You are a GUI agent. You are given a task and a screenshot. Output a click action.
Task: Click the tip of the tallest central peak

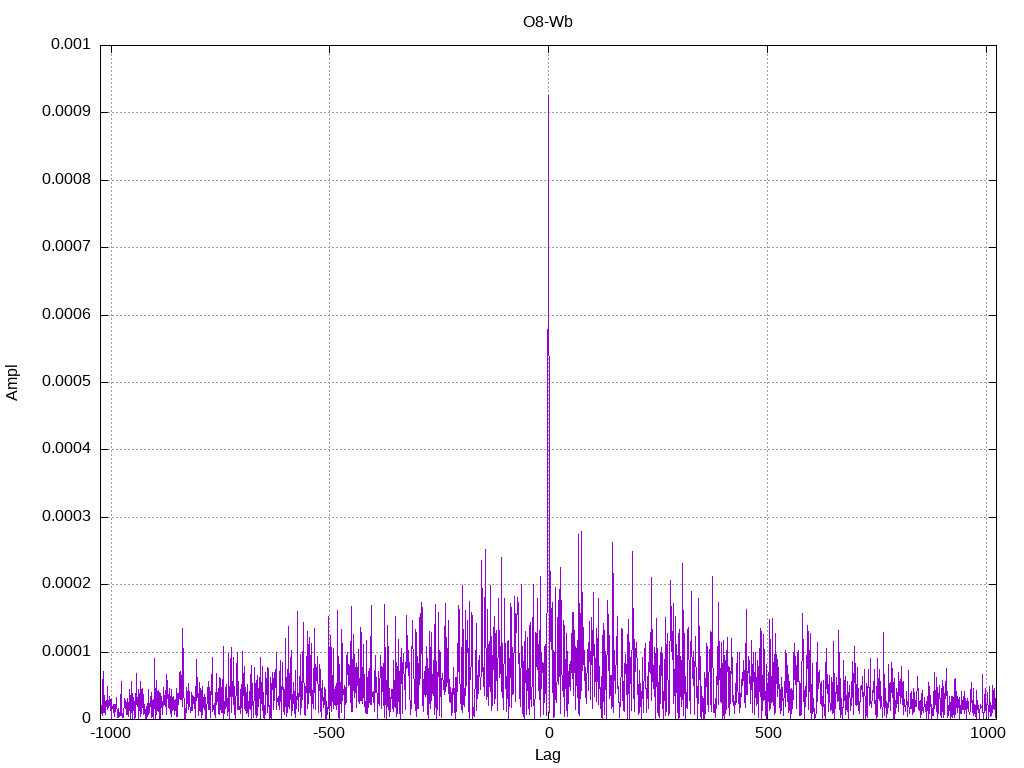tap(548, 96)
